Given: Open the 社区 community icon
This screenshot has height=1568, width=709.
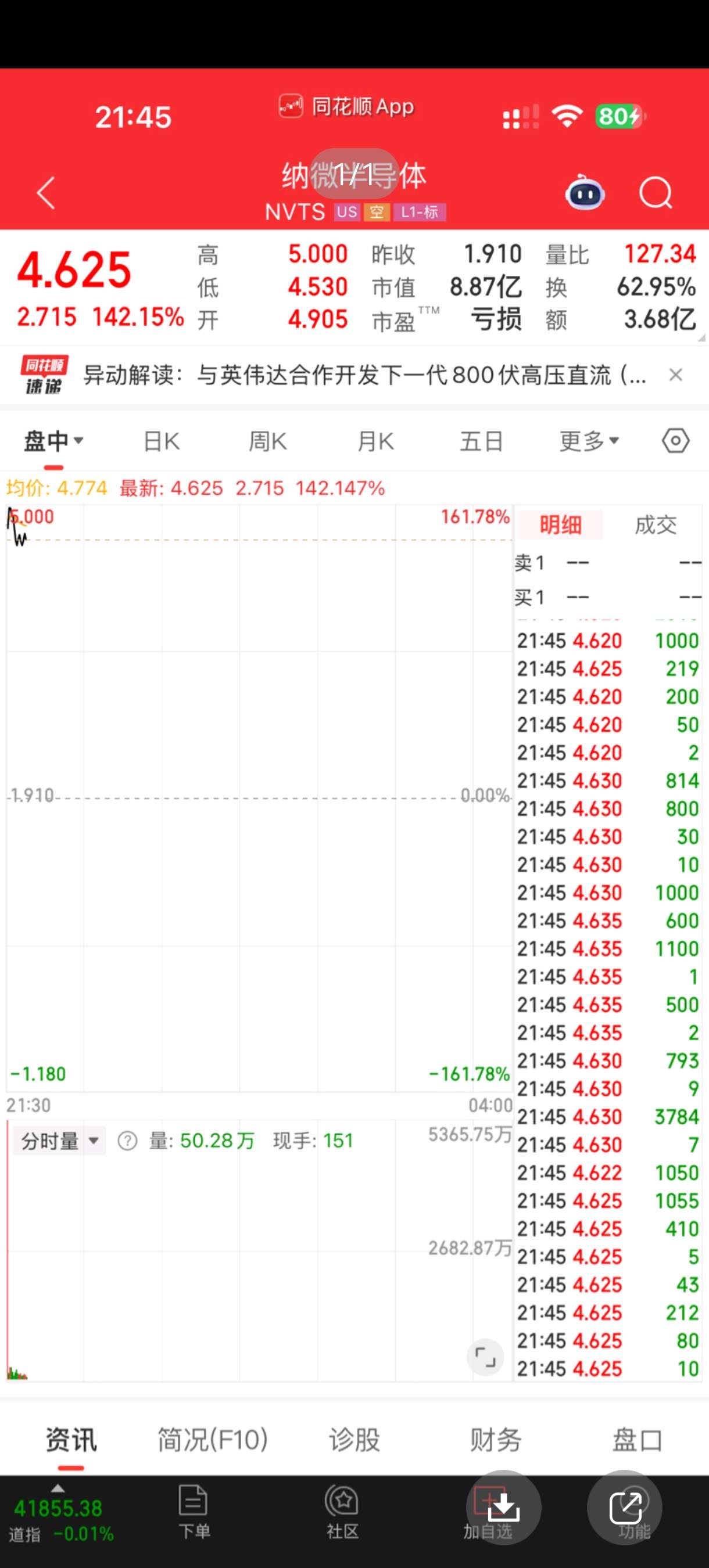Looking at the screenshot, I should (342, 1512).
